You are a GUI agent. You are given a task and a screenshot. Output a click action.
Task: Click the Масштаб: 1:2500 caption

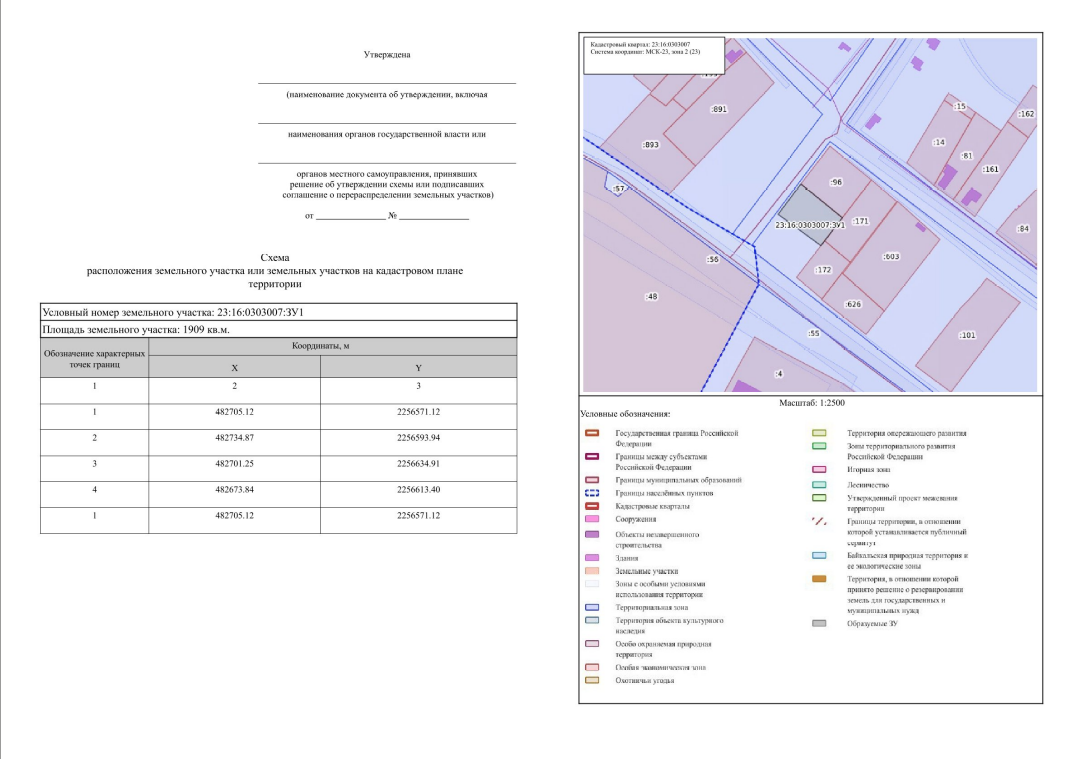[x=812, y=403]
